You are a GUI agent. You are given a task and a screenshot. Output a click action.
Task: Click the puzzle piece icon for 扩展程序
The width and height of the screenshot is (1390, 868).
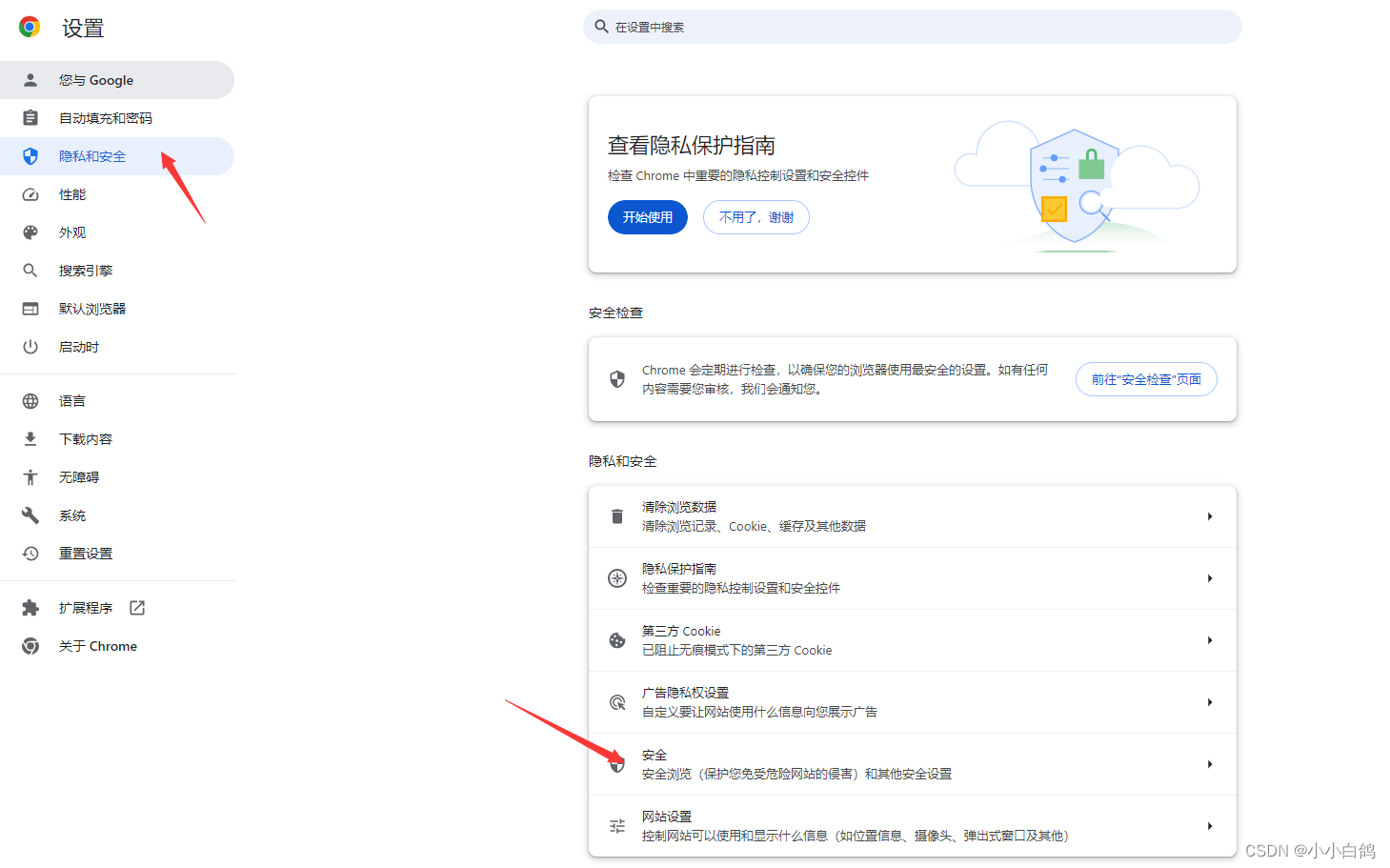(30, 608)
